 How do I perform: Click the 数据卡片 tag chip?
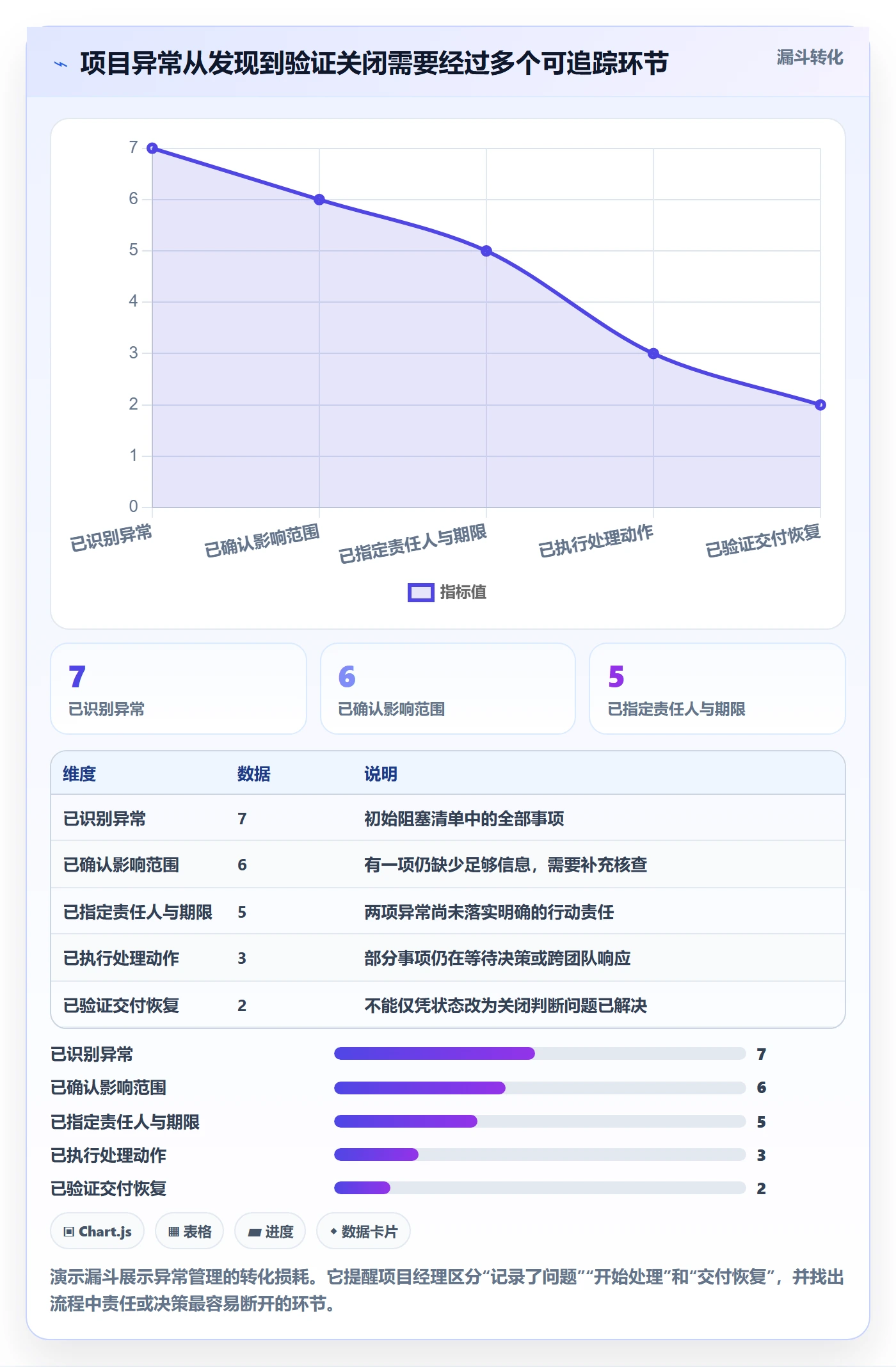(x=364, y=1231)
